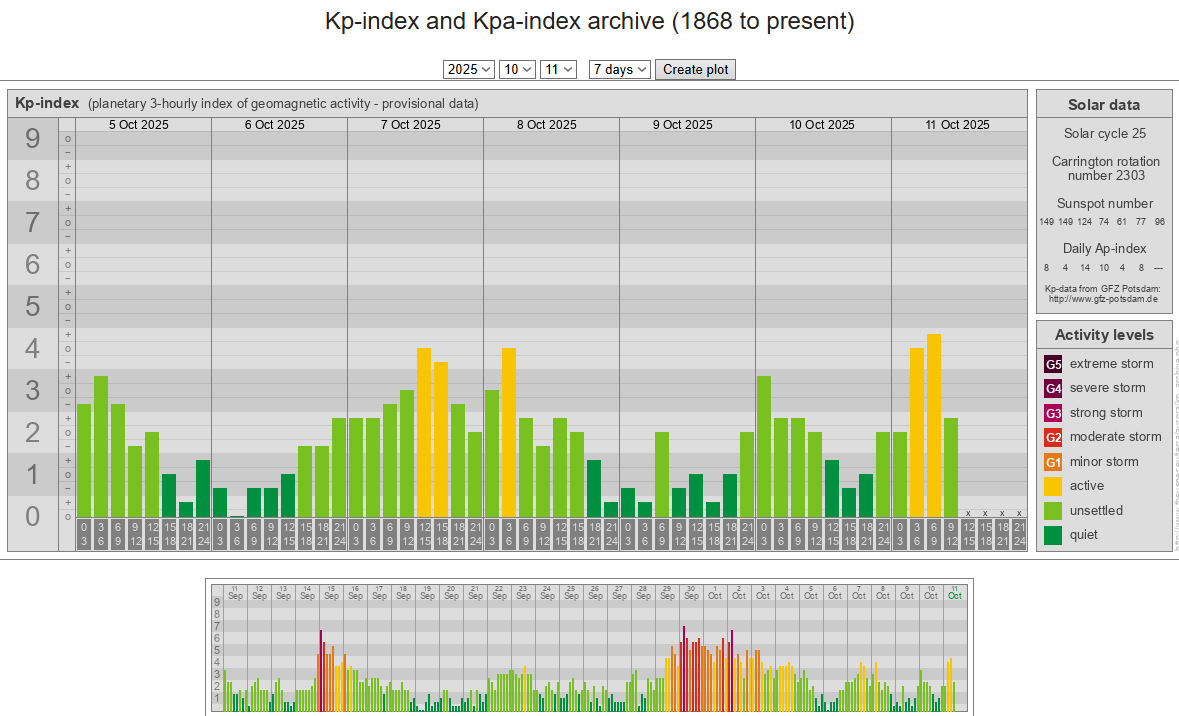1179x716 pixels.
Task: Open the month dropdown showing 10
Action: pos(517,69)
